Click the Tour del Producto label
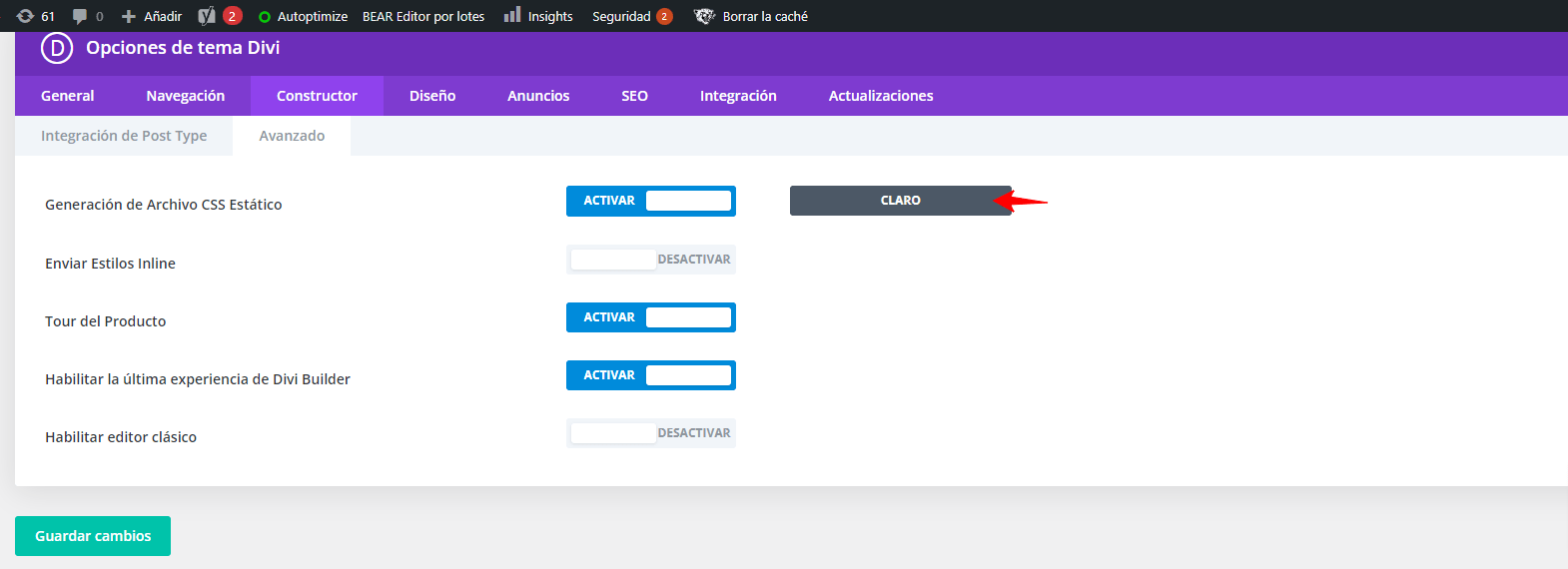Screen dimensions: 1568x569 click(x=106, y=321)
